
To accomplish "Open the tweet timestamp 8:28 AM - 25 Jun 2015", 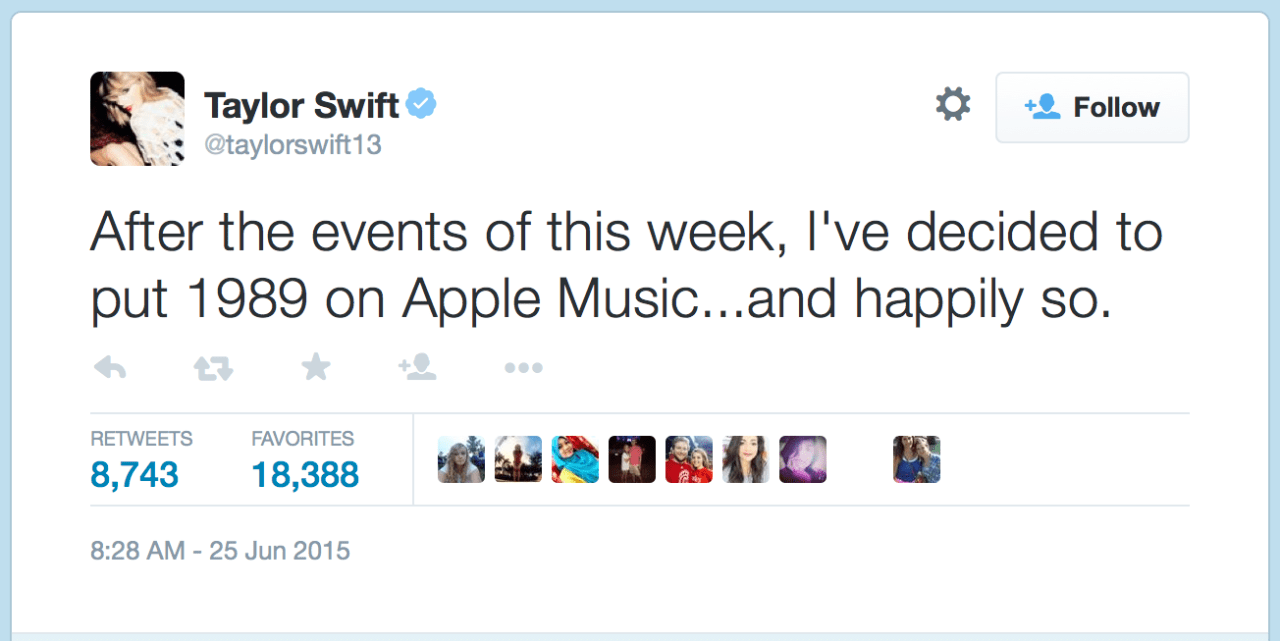I will [220, 550].
